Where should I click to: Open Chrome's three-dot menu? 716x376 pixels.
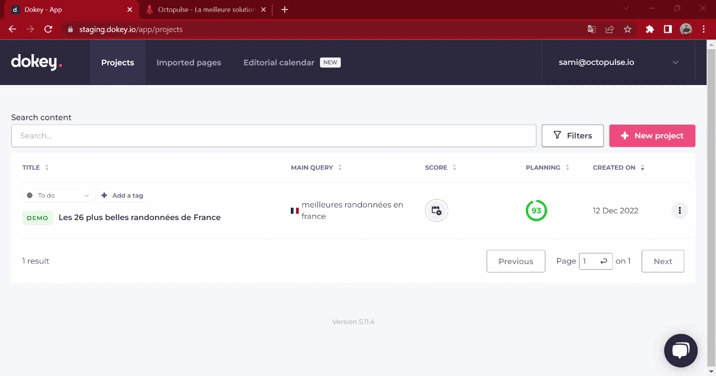704,29
